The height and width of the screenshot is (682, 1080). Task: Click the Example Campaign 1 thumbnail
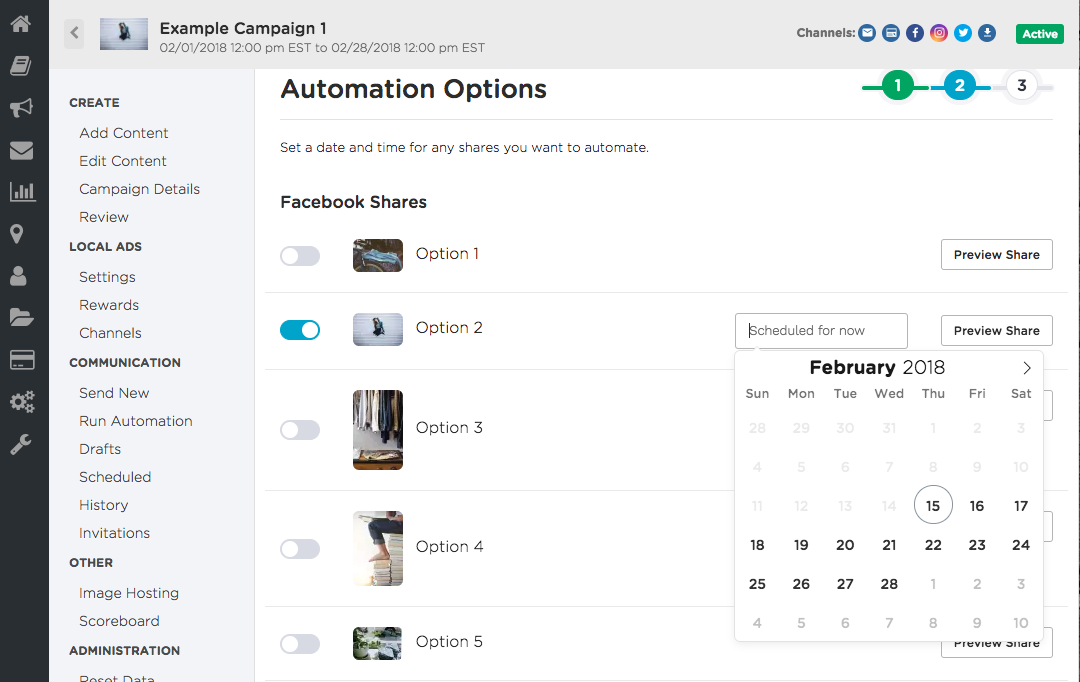click(x=124, y=34)
